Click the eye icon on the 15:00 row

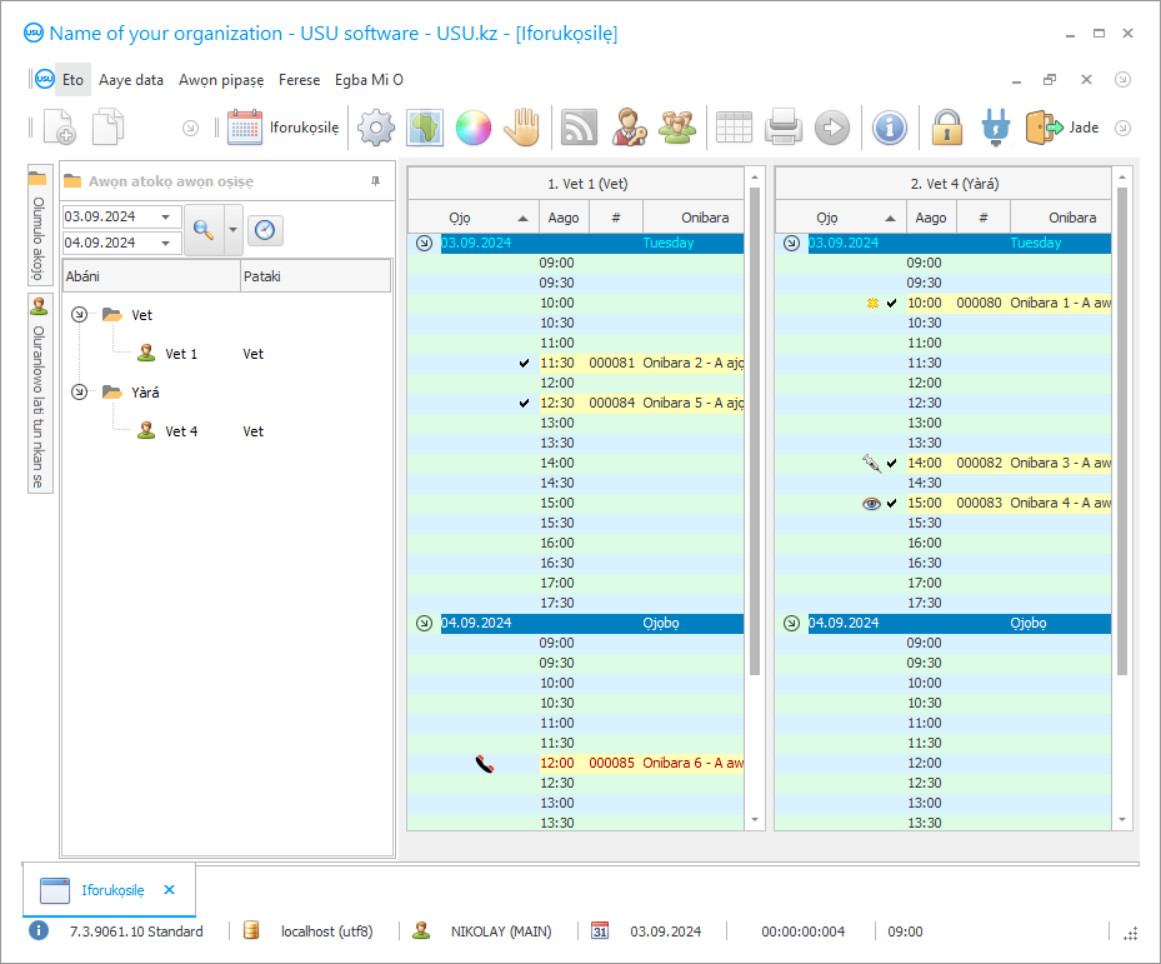point(871,503)
